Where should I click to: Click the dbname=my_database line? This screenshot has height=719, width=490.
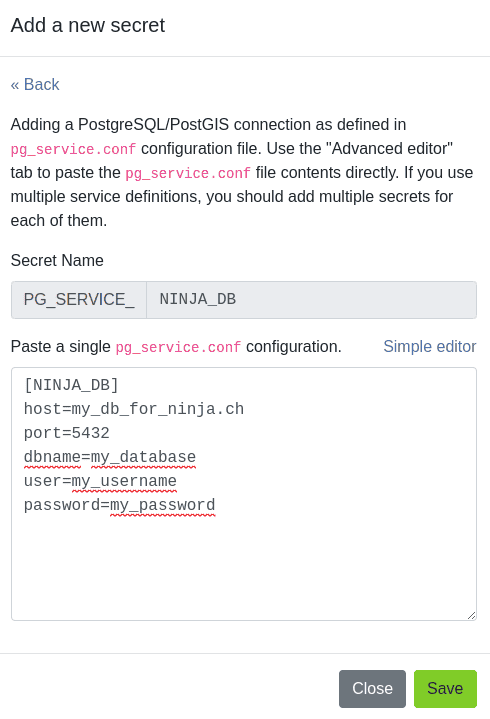(x=110, y=457)
